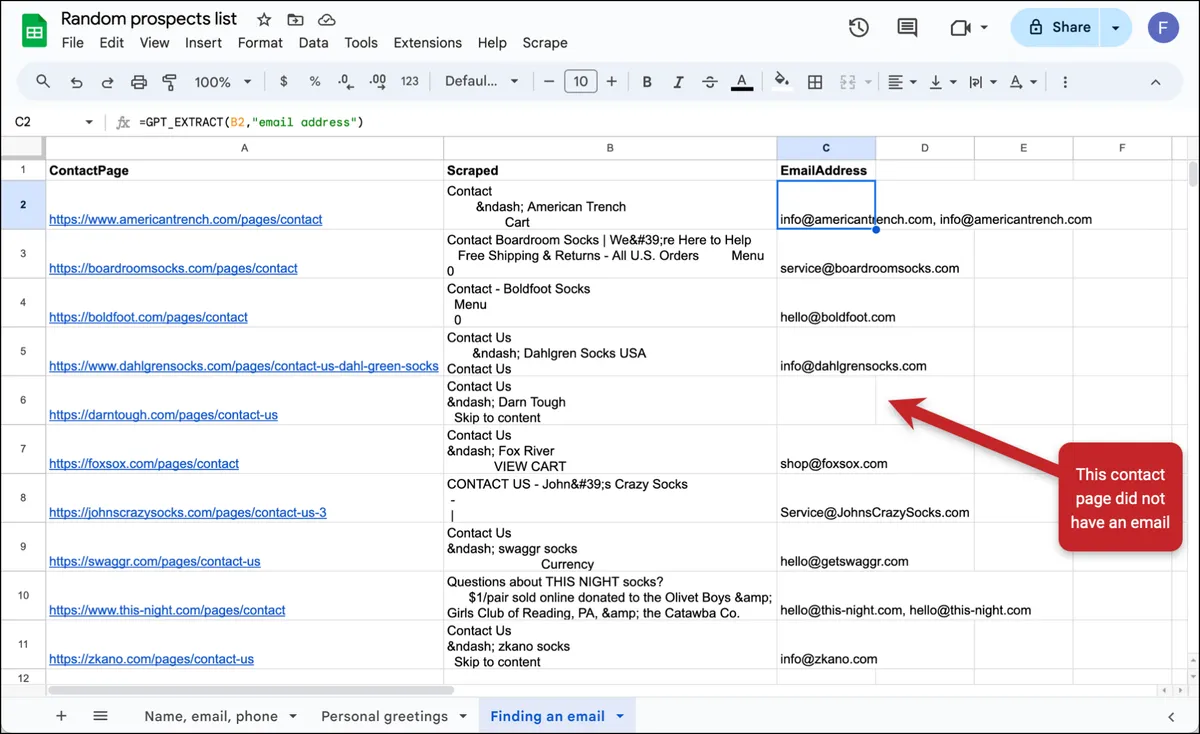Open the johnscrazysocks.com contact link
The image size is (1200, 734).
pos(188,513)
